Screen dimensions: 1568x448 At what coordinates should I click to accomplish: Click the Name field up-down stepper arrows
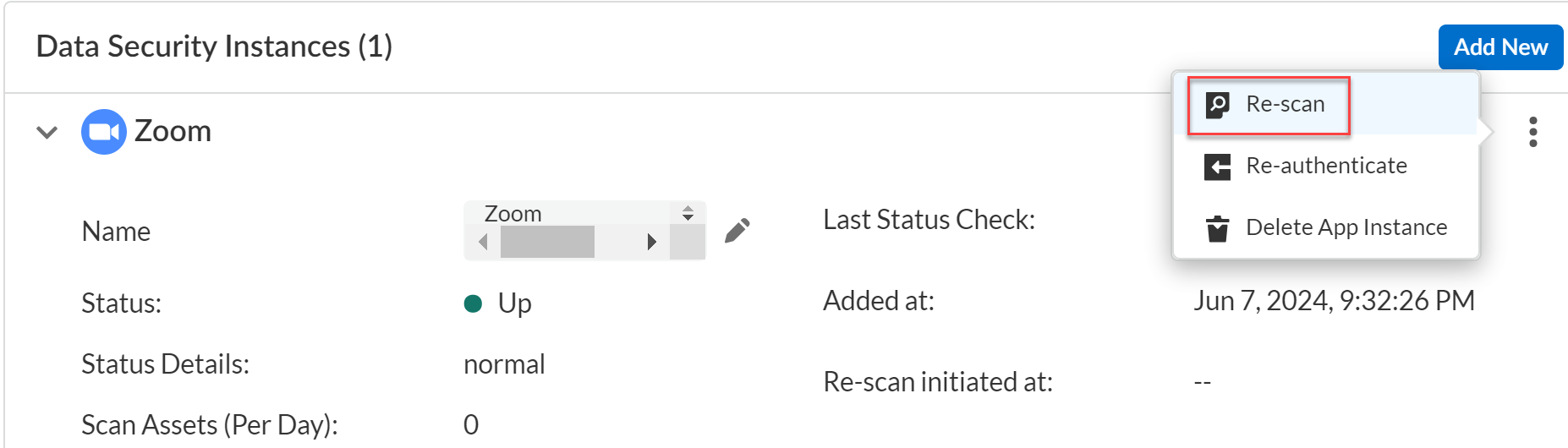[x=688, y=214]
